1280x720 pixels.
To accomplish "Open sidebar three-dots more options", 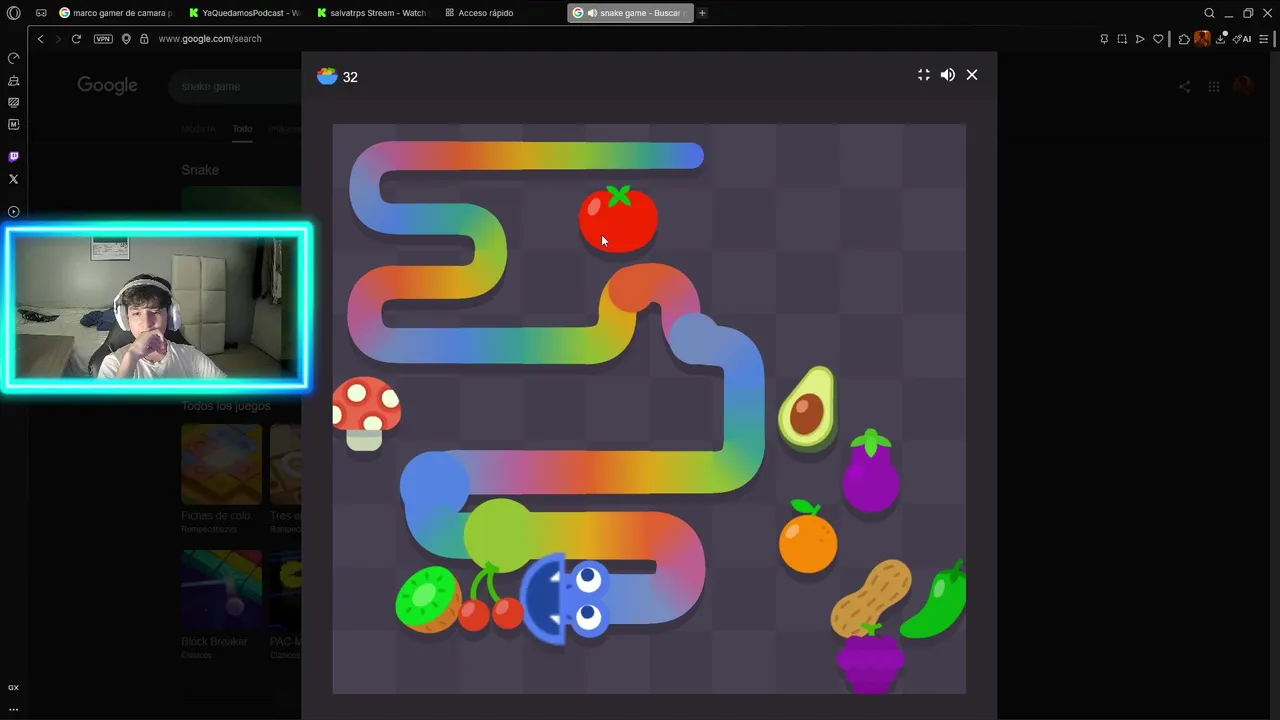I will point(13,709).
